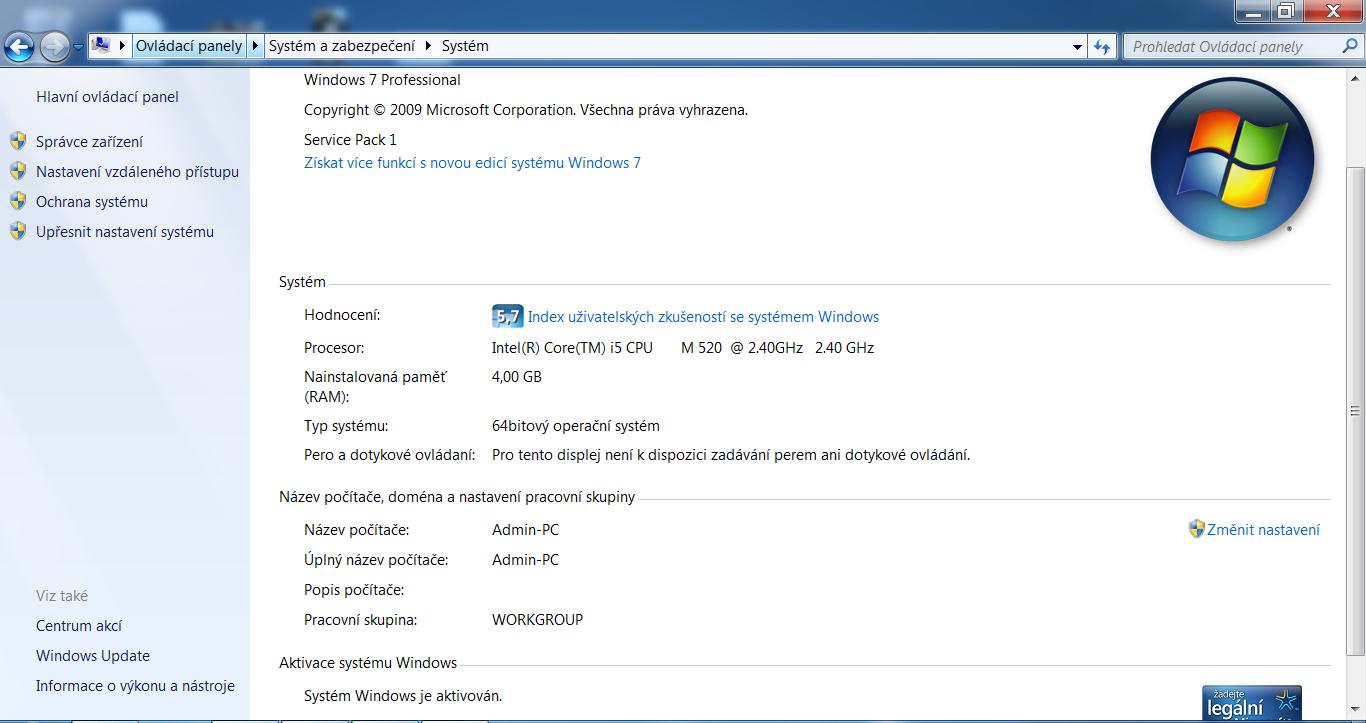Open Ochrana systému settings
This screenshot has height=723, width=1366.
92,202
